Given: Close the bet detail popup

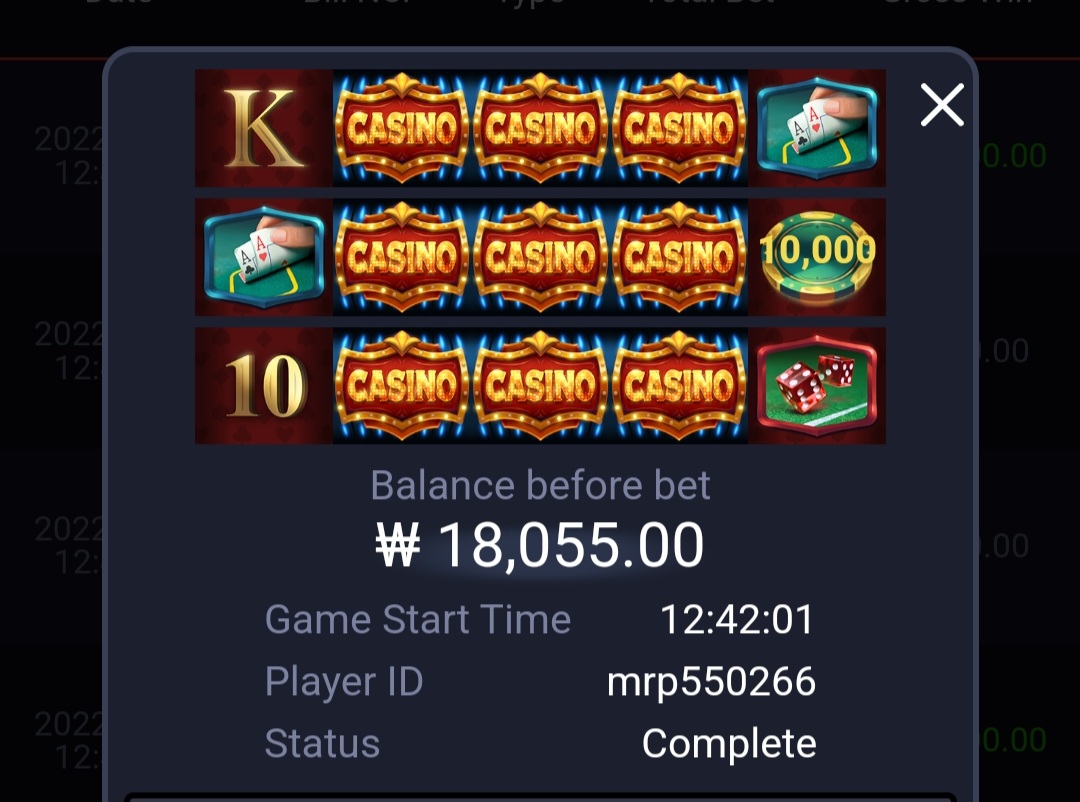Looking at the screenshot, I should pyautogui.click(x=942, y=105).
